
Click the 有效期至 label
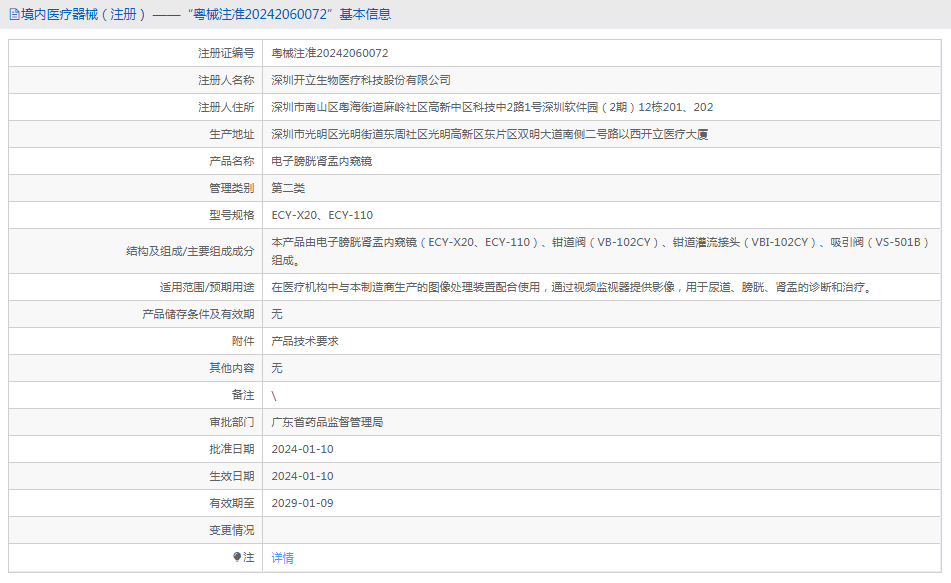click(232, 503)
